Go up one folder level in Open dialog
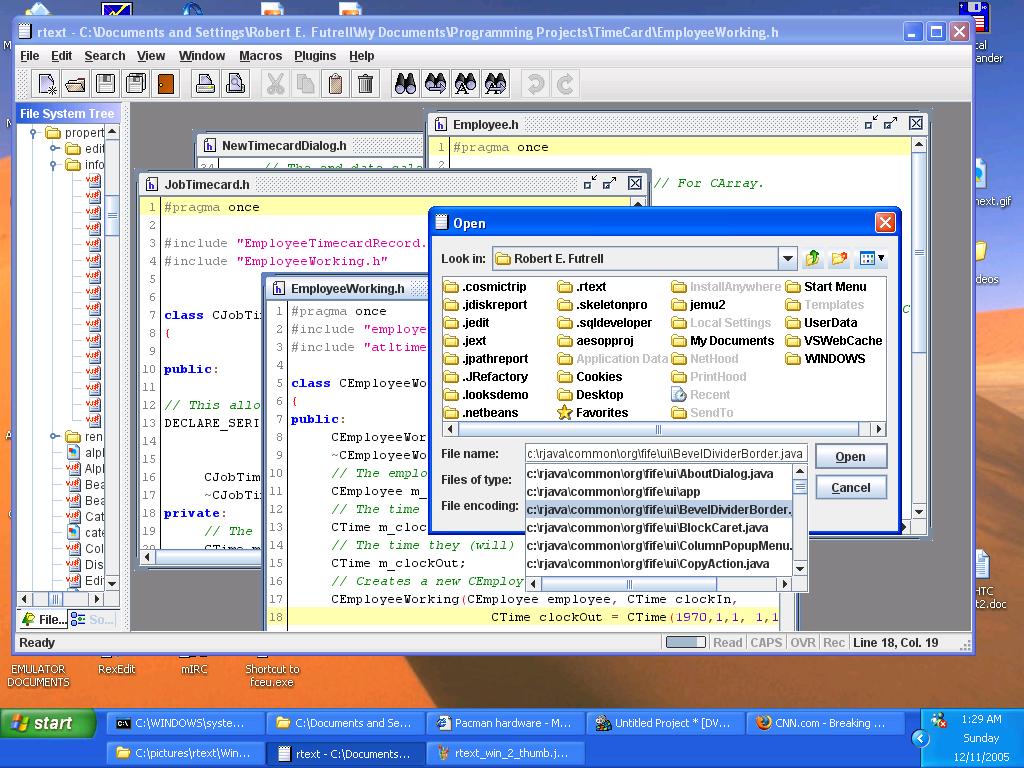Image resolution: width=1024 pixels, height=768 pixels. pyautogui.click(x=812, y=259)
